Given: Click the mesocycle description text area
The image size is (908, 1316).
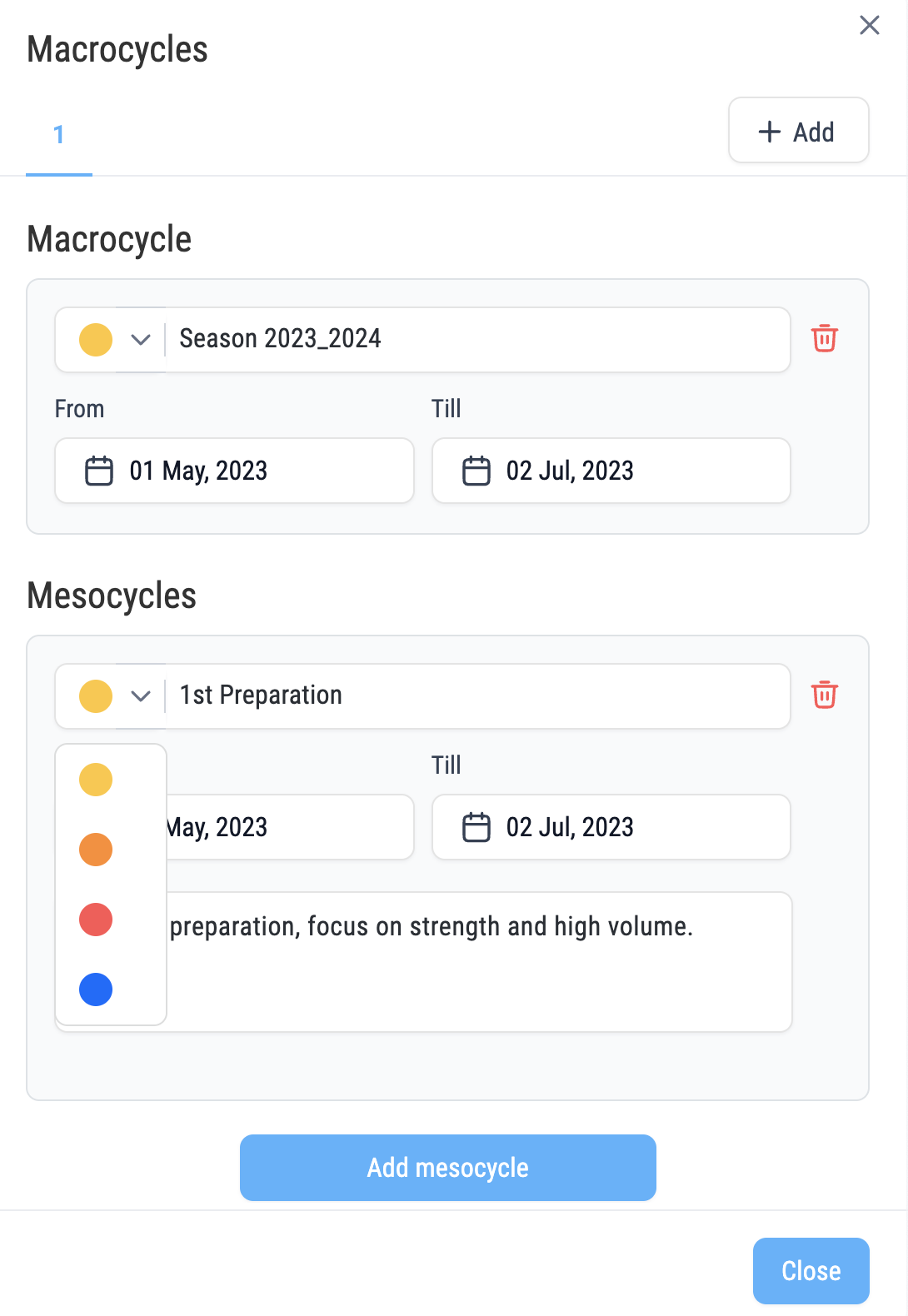Looking at the screenshot, I should [x=479, y=961].
